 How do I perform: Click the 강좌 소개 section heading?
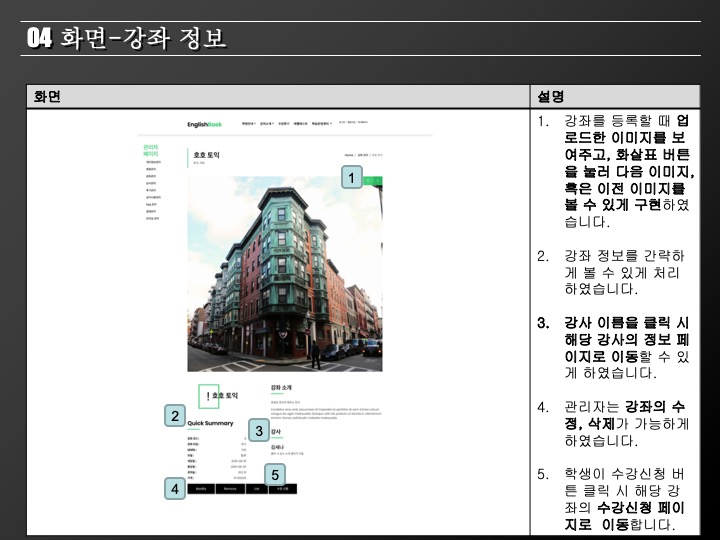pyautogui.click(x=281, y=388)
